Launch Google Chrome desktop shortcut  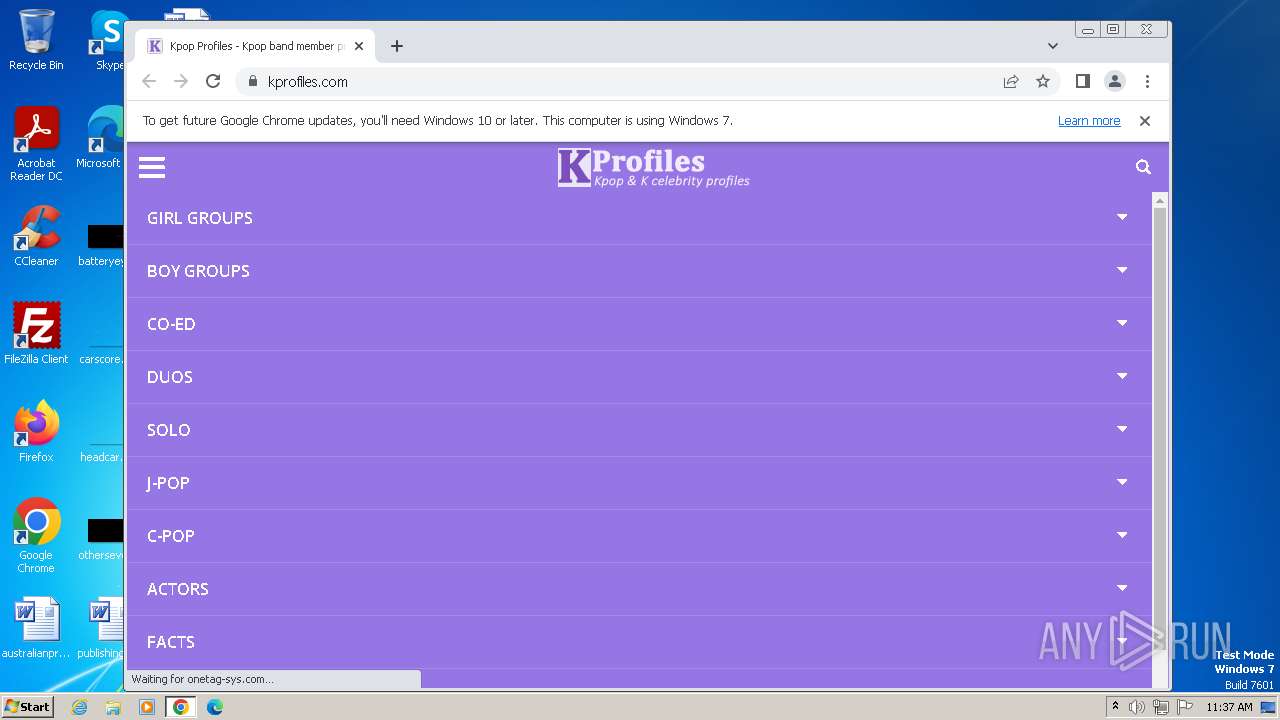tap(36, 535)
